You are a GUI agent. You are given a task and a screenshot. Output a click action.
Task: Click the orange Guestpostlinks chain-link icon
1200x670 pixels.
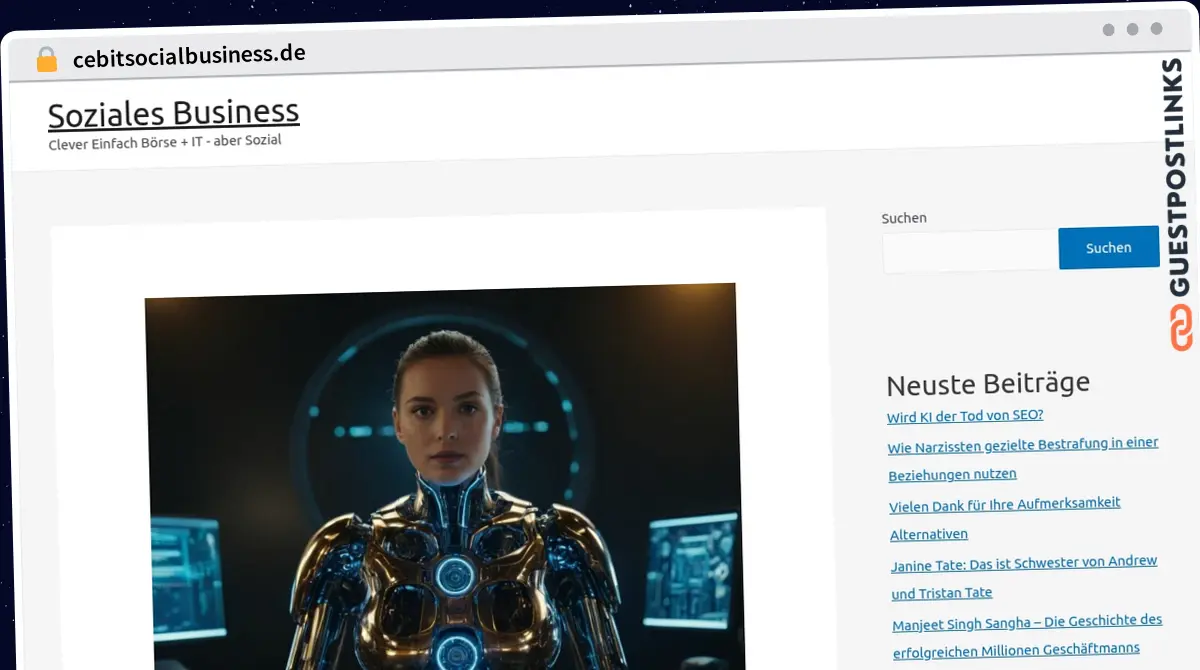click(1181, 328)
